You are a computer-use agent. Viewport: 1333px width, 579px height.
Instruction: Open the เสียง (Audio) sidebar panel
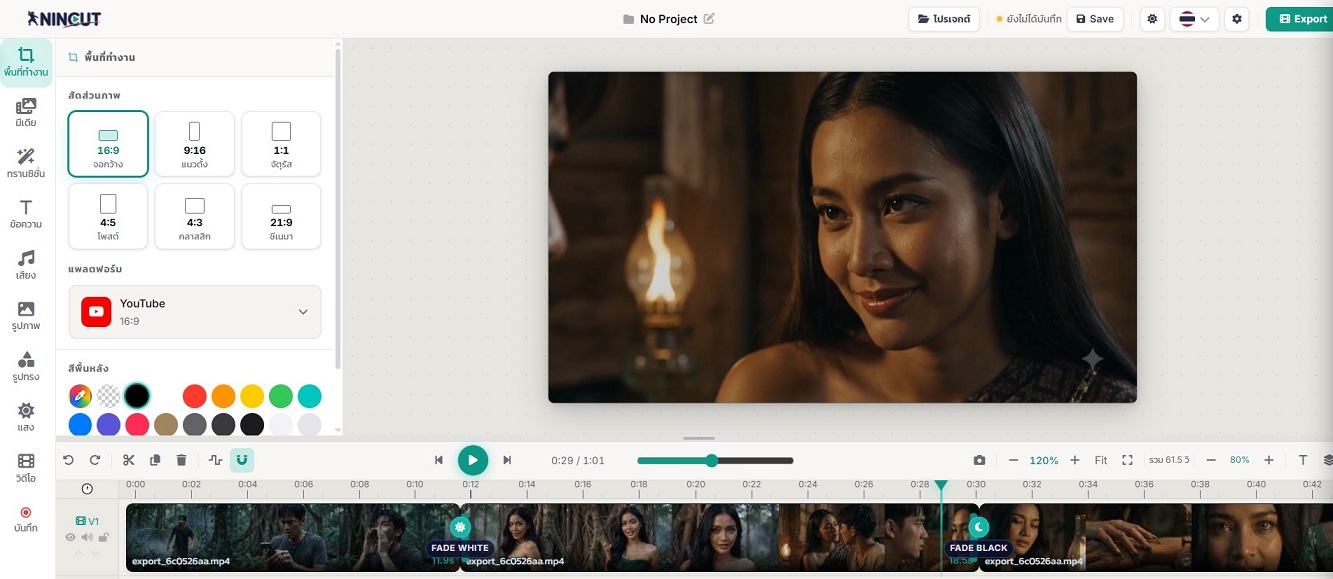click(26, 265)
